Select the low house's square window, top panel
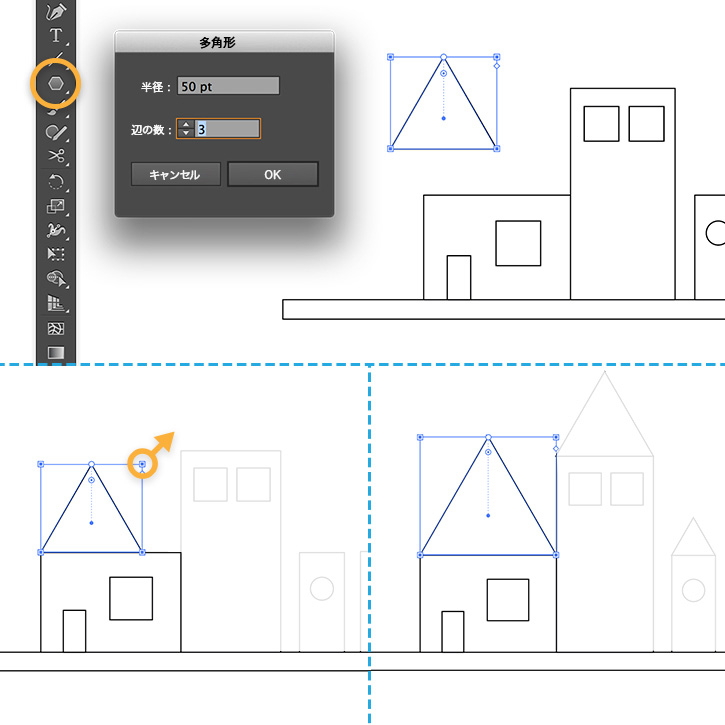 point(518,243)
